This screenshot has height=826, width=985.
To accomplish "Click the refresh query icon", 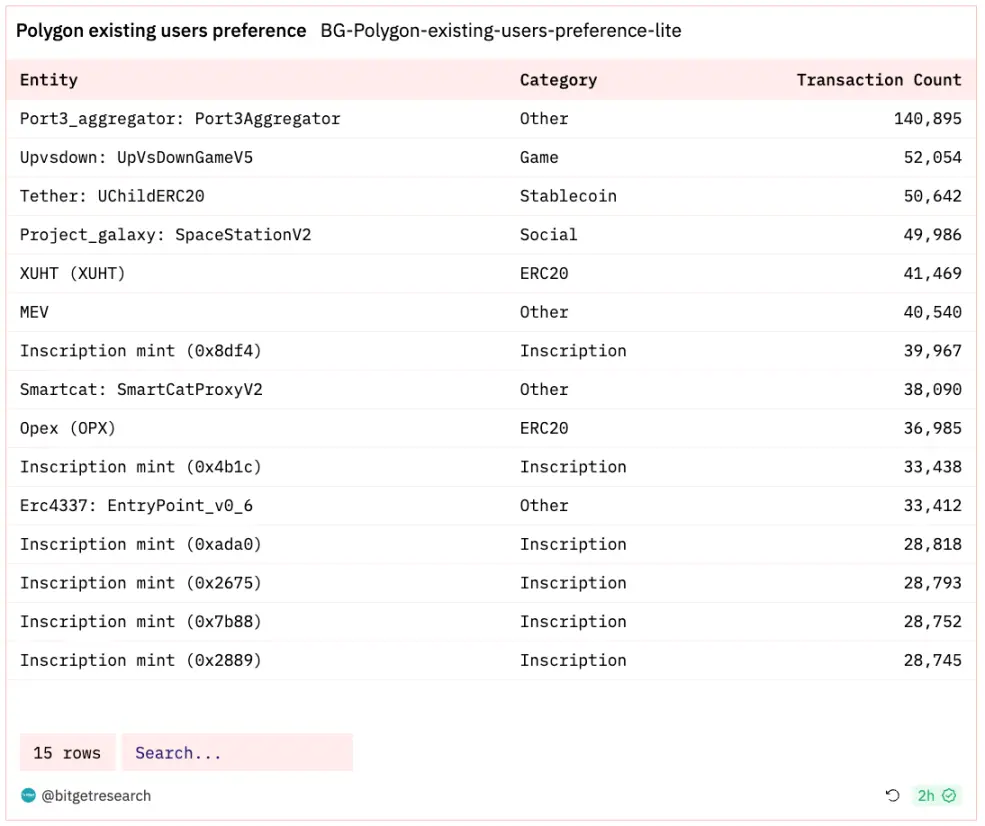I will coord(893,796).
